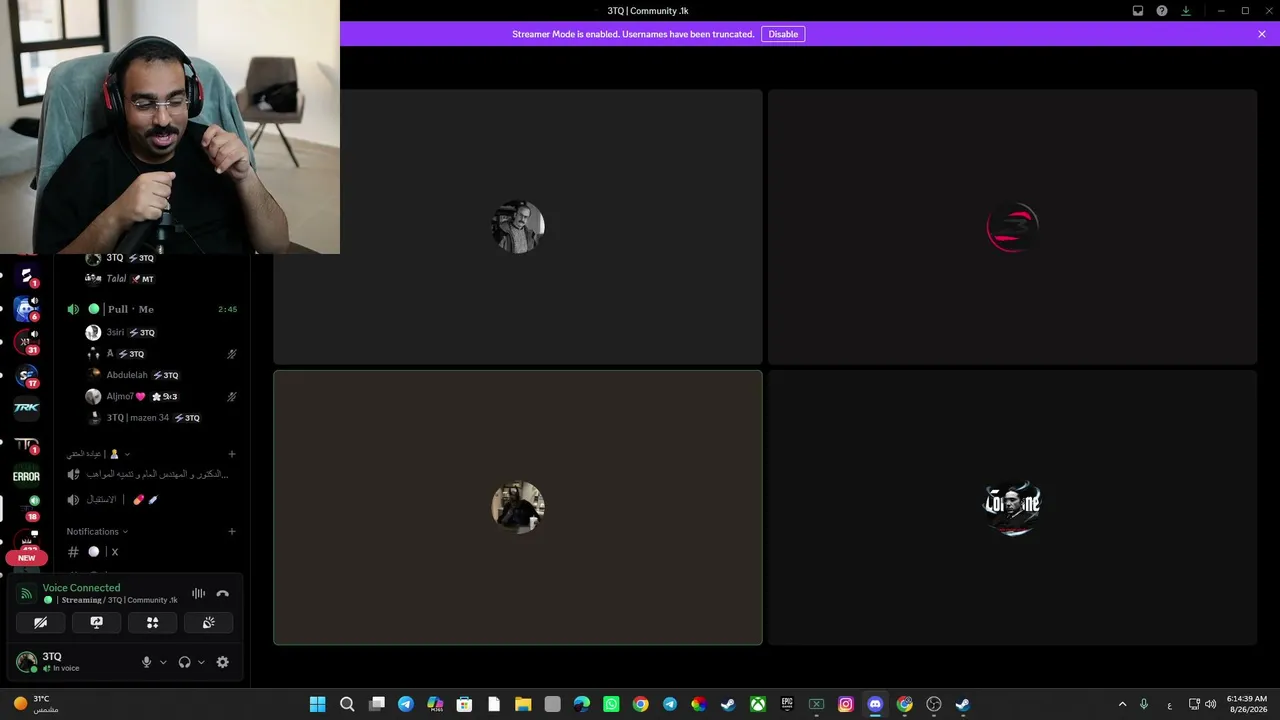Screen dimensions: 1280x720
Task: Open File Explorer from the taskbar
Action: click(523, 704)
